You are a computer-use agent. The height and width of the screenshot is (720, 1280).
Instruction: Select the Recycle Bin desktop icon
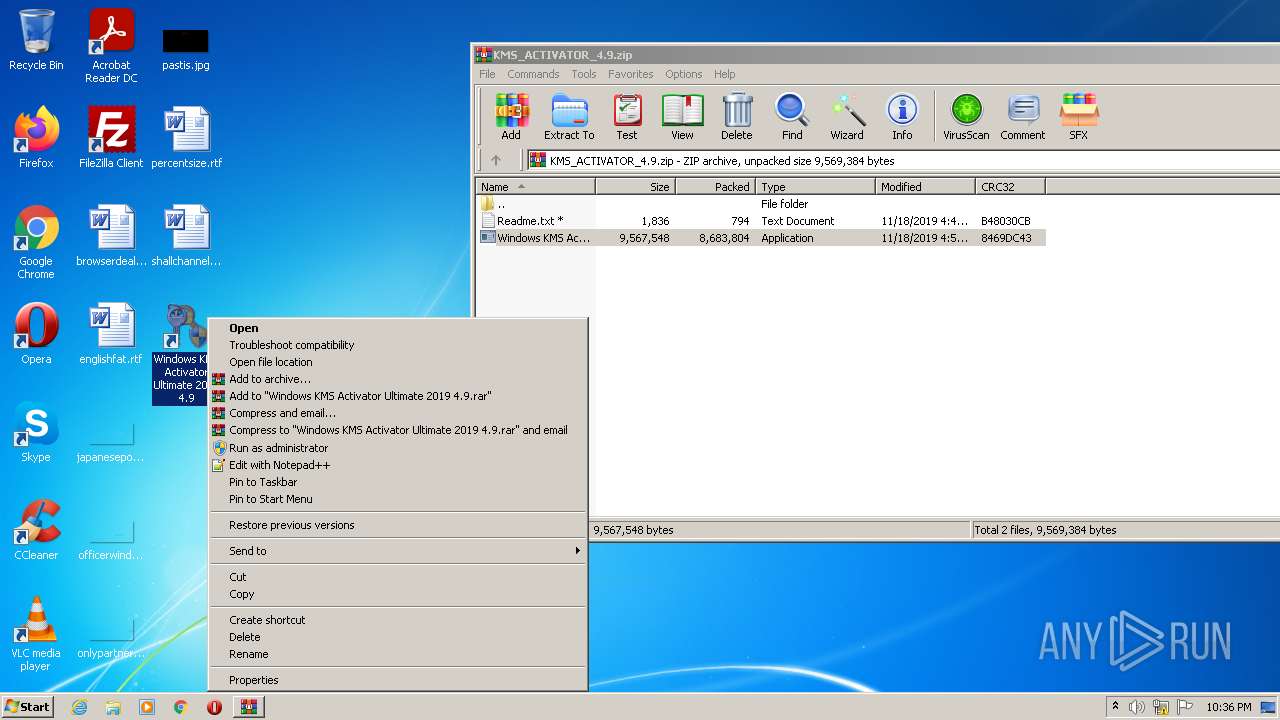click(x=36, y=40)
